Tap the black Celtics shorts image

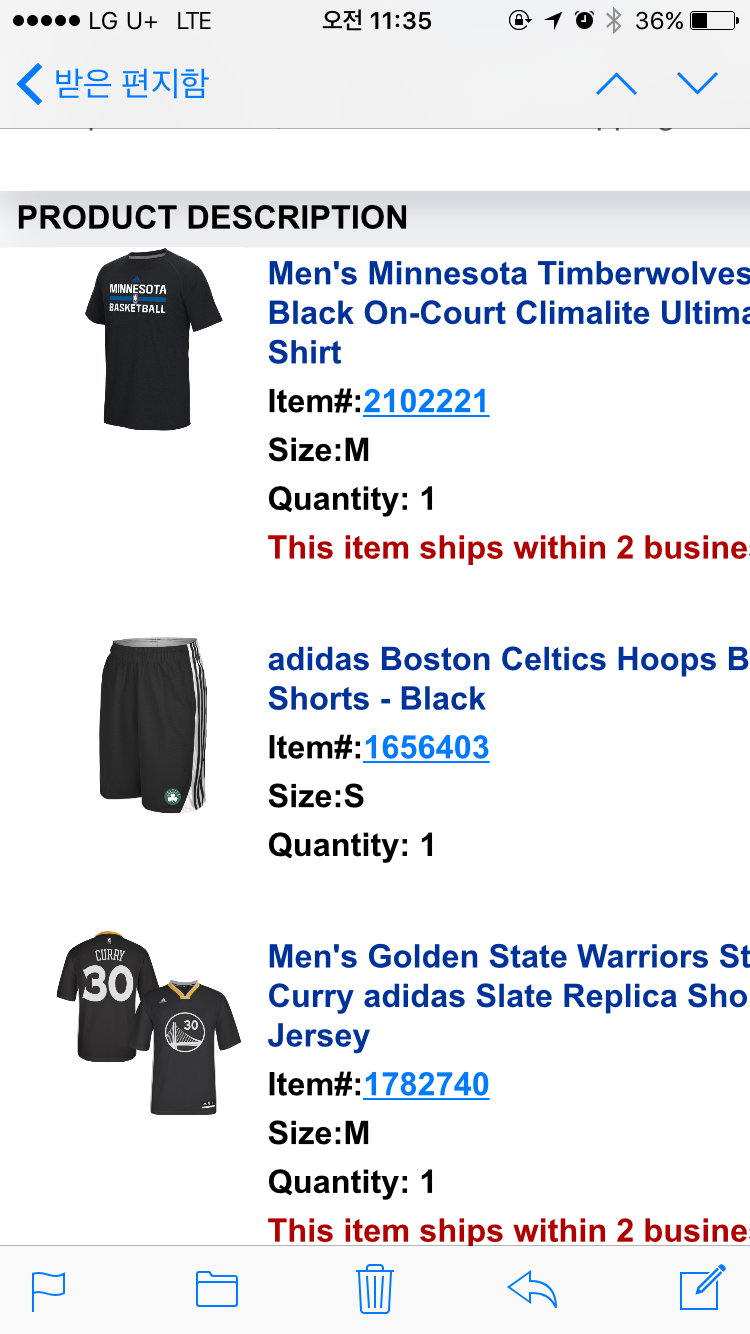153,725
